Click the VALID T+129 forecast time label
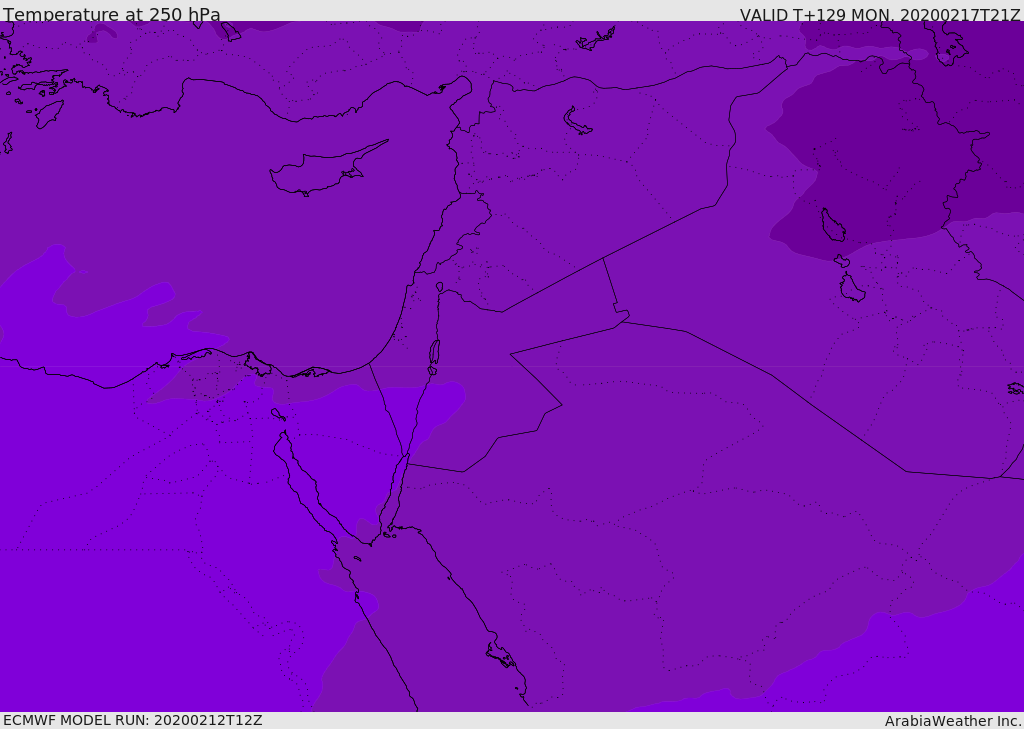Image resolution: width=1024 pixels, height=729 pixels. (879, 15)
